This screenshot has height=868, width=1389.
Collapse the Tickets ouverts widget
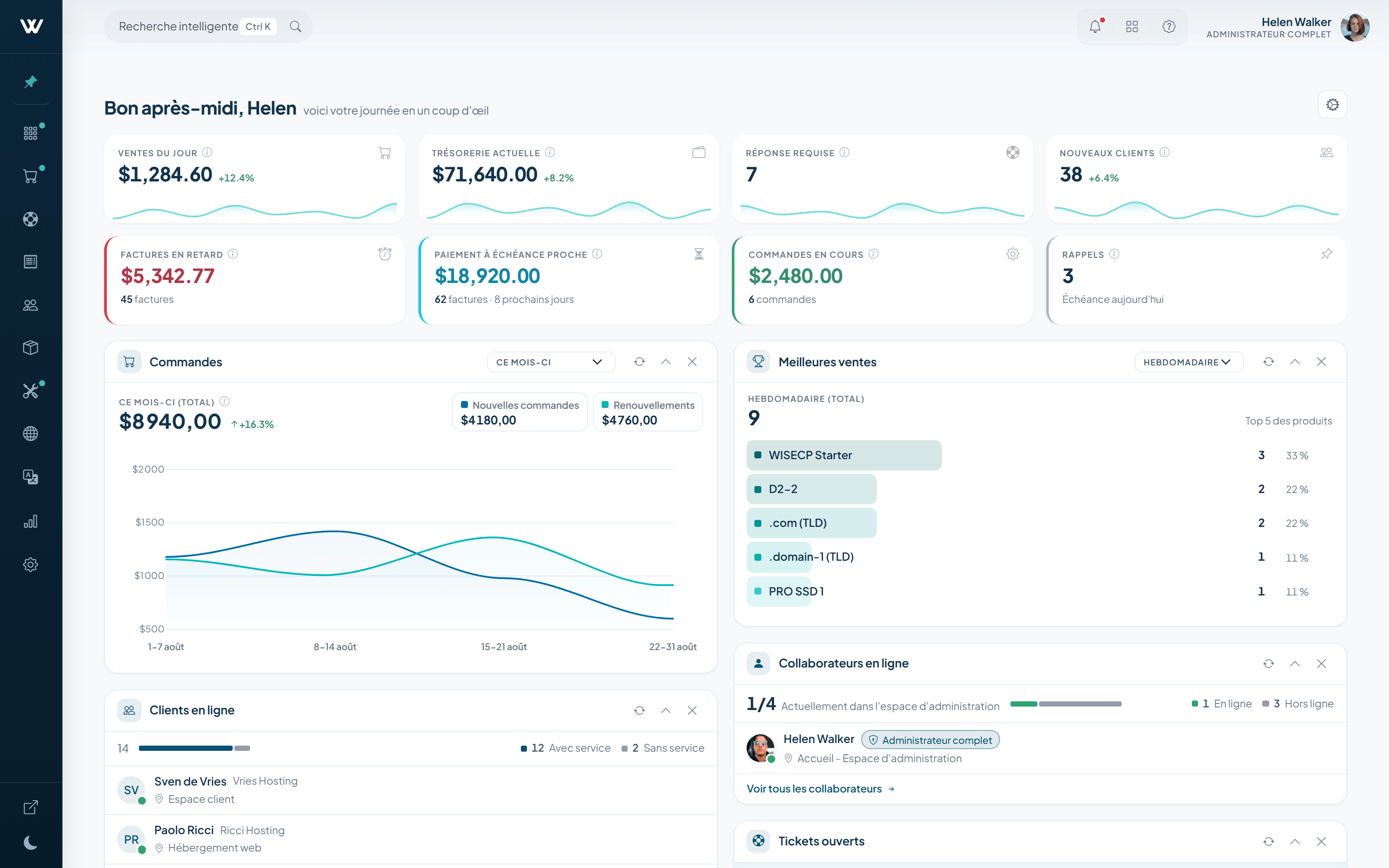(x=1295, y=842)
